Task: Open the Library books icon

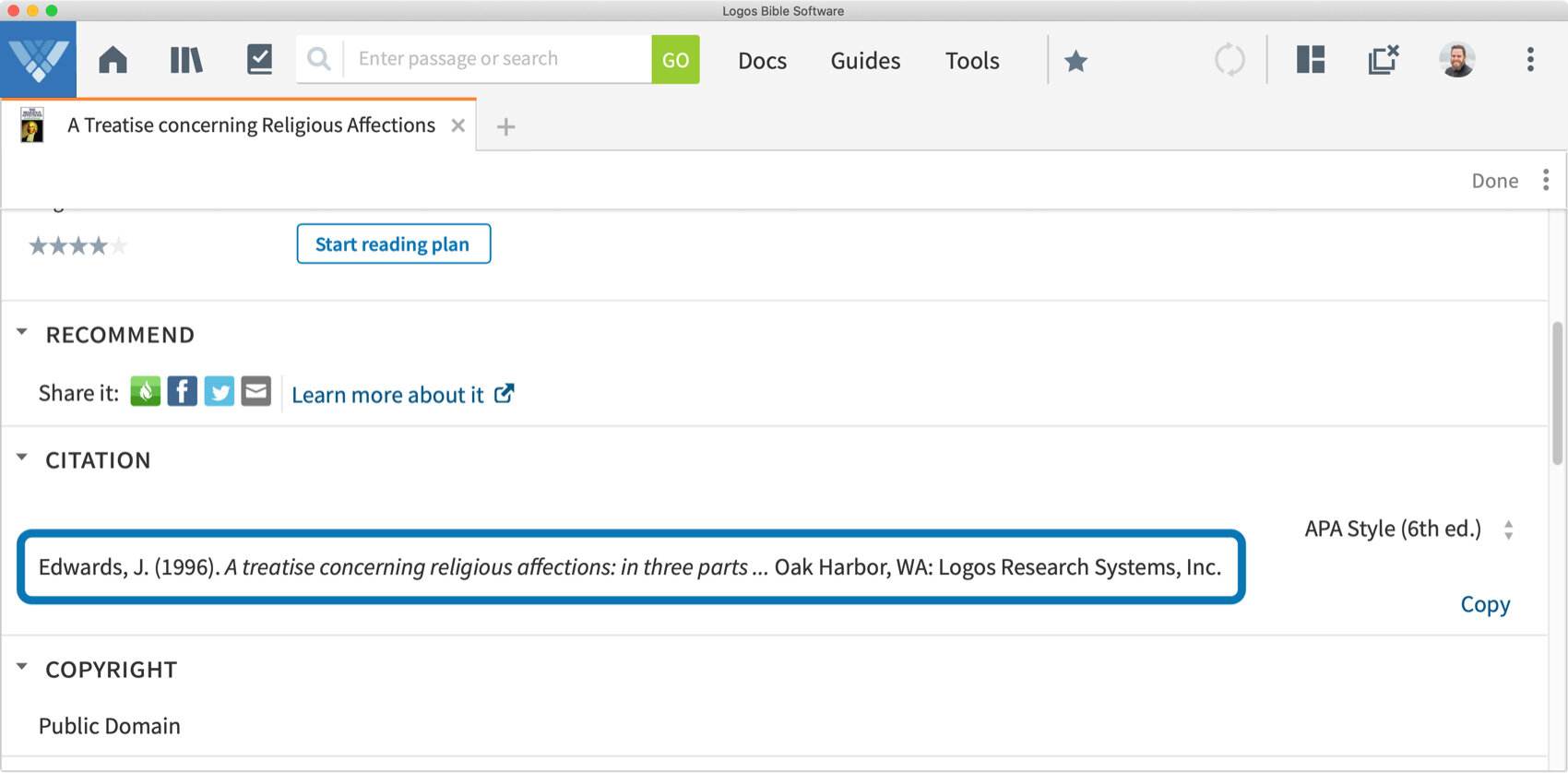Action: pos(186,60)
